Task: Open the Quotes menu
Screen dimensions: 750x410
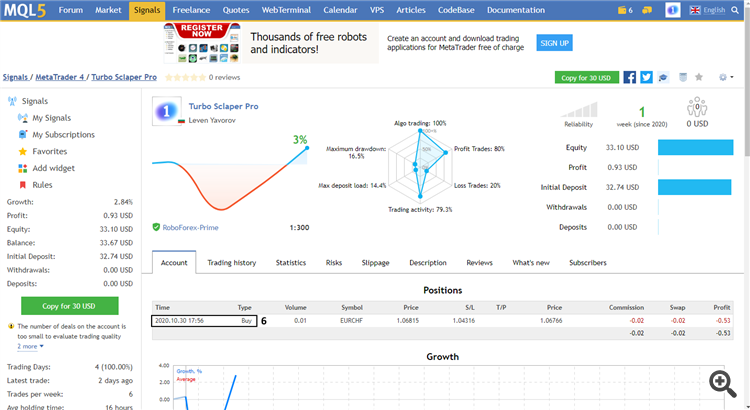Action: pyautogui.click(x=236, y=10)
